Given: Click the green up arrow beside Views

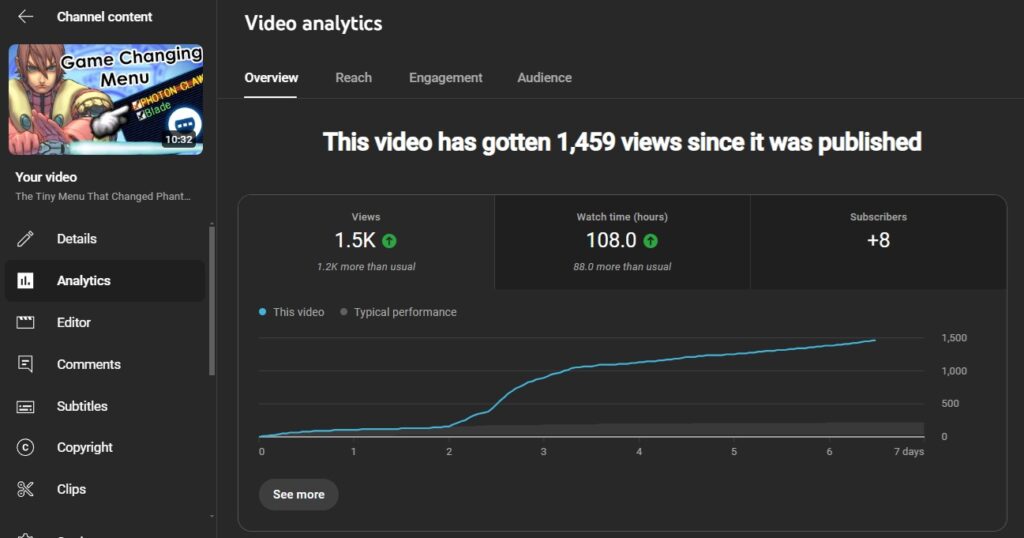Looking at the screenshot, I should (x=389, y=241).
